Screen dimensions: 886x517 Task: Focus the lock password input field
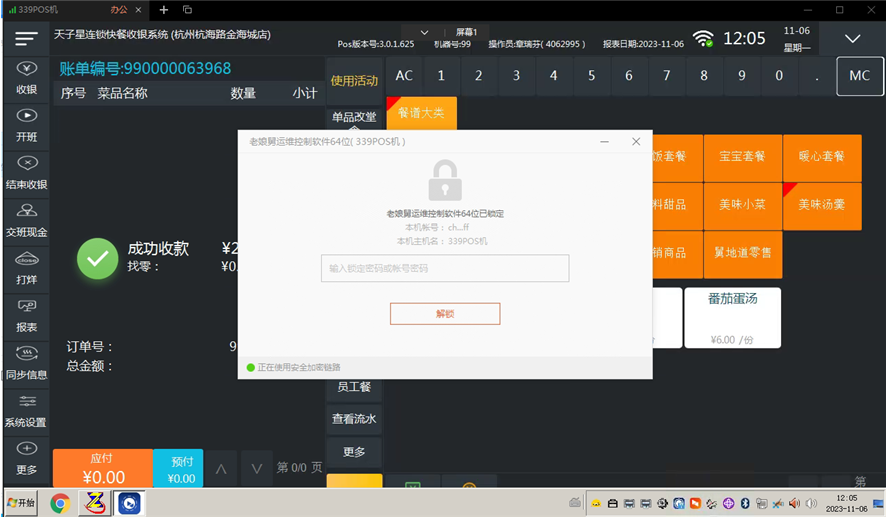[445, 268]
